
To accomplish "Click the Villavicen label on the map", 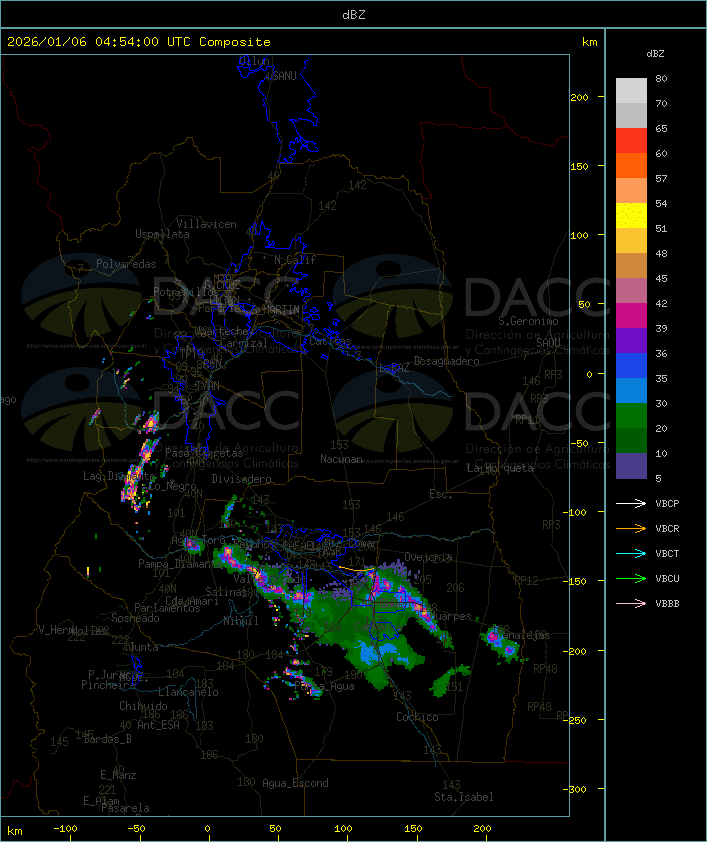I will coord(206,224).
